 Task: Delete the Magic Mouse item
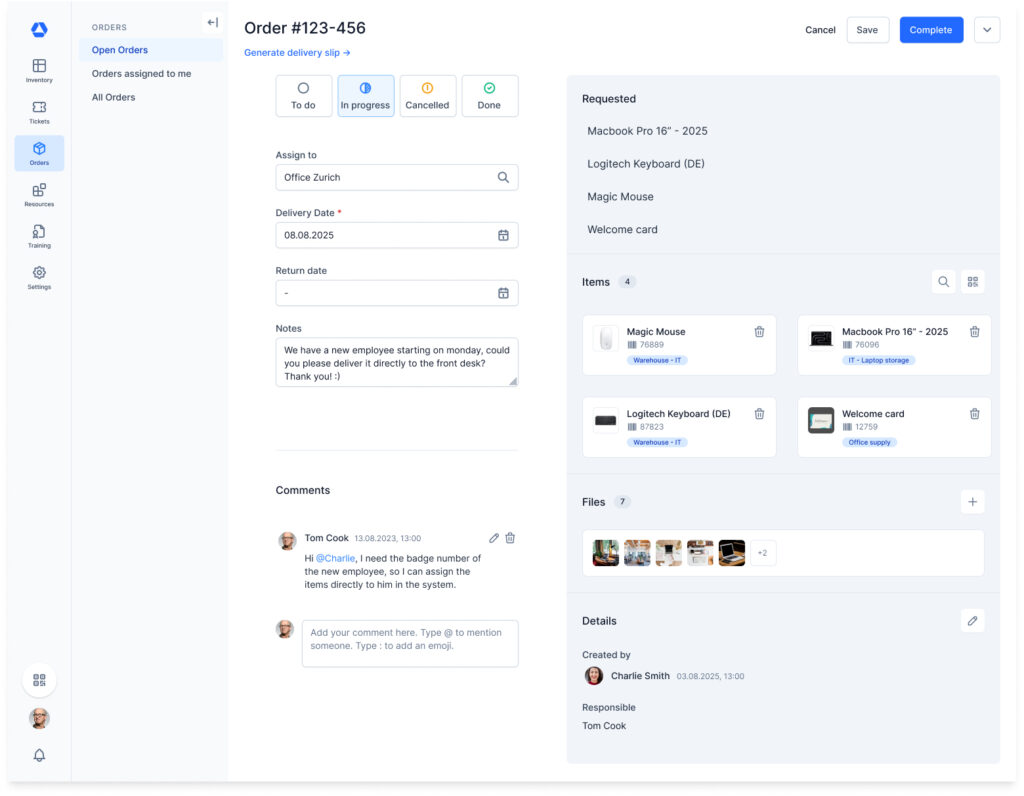pyautogui.click(x=759, y=332)
